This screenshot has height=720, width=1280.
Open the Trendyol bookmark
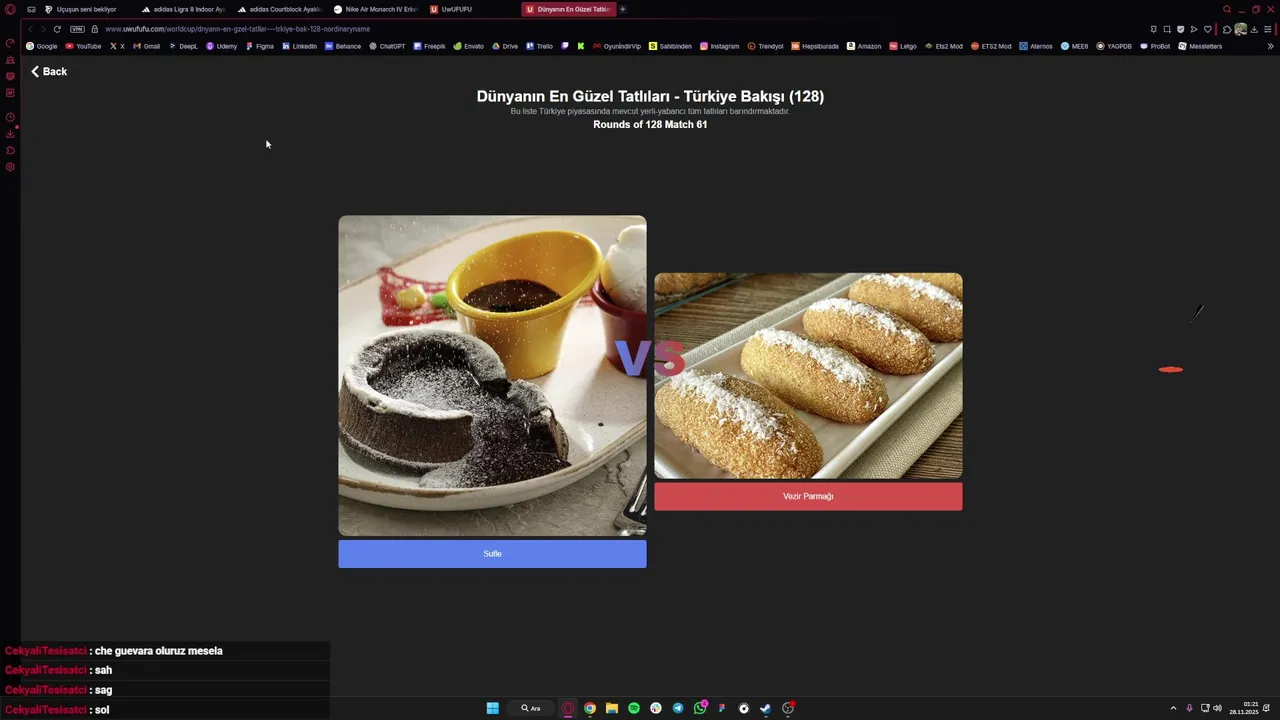(x=765, y=46)
